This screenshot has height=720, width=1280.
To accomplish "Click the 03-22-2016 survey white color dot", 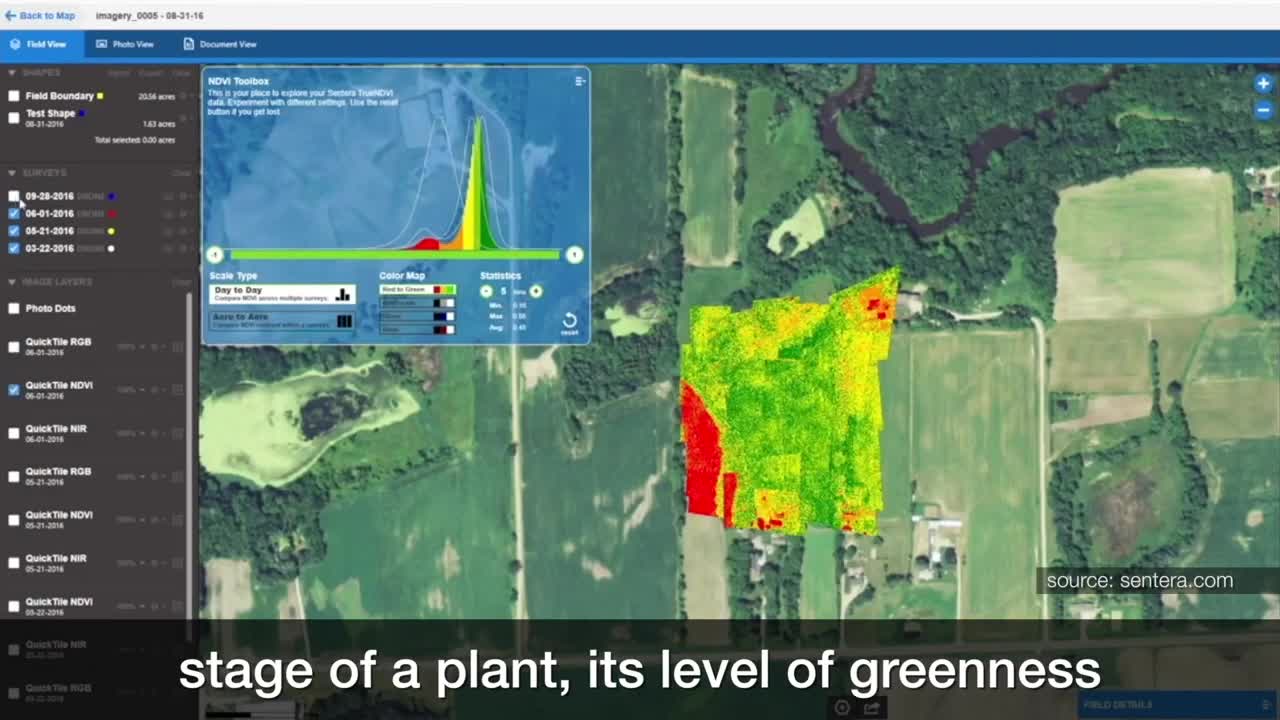I will coord(111,248).
